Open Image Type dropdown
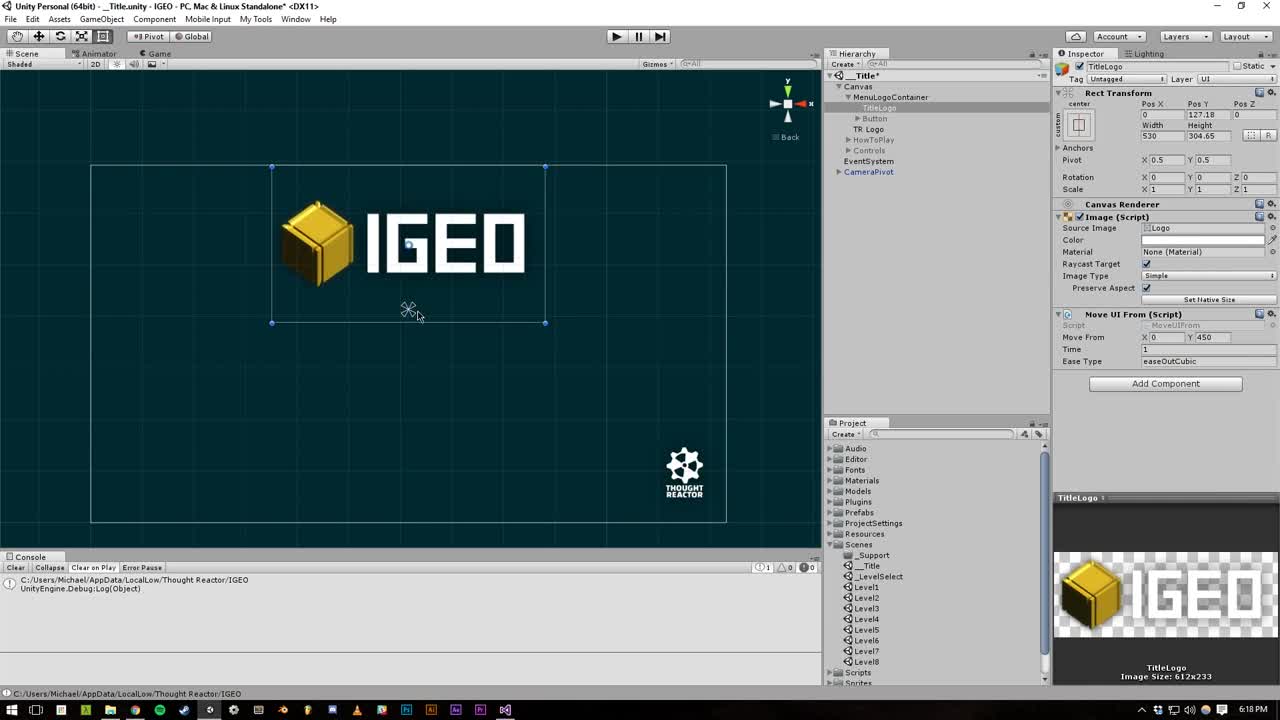 click(1209, 276)
